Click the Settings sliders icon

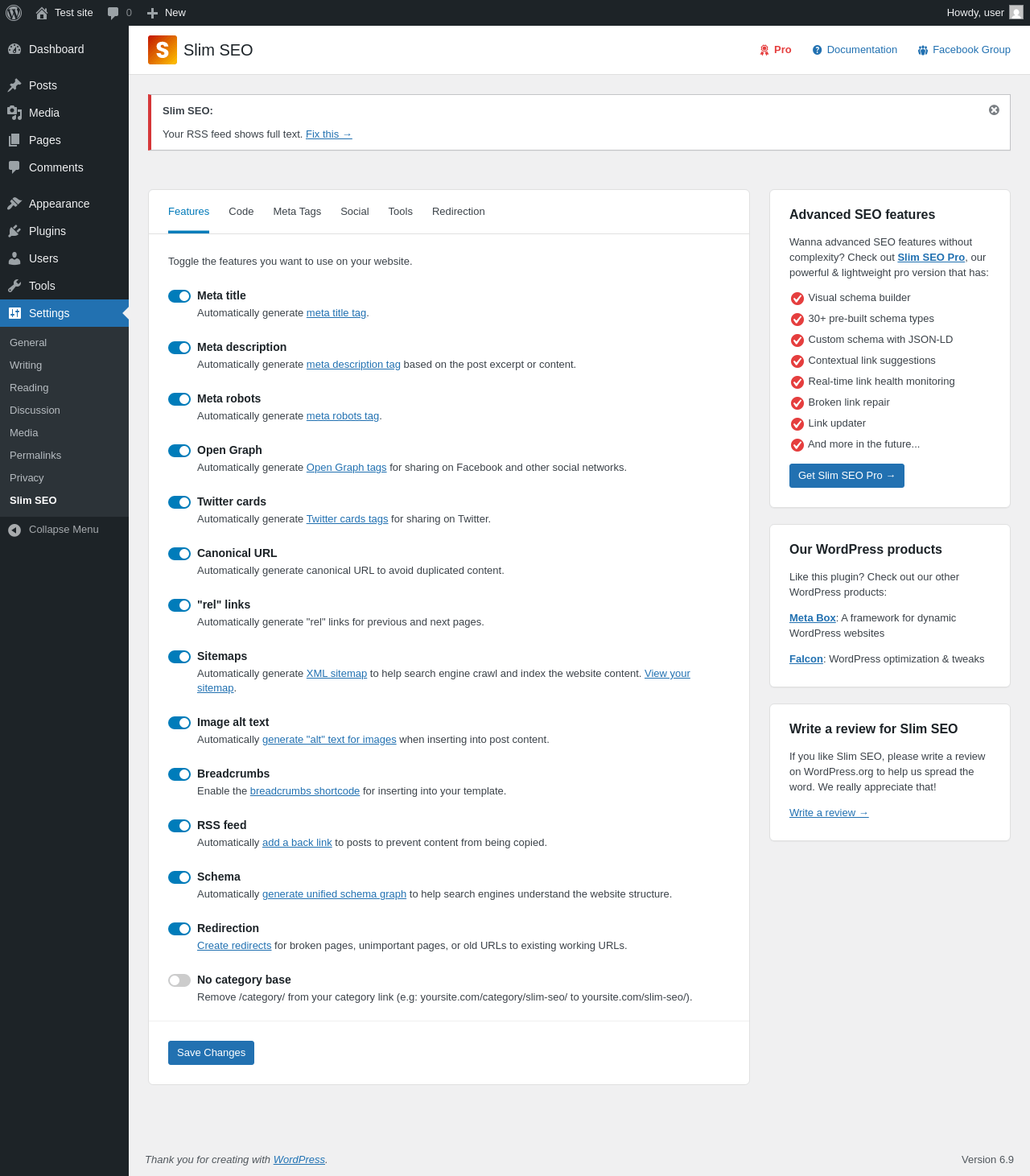point(14,313)
